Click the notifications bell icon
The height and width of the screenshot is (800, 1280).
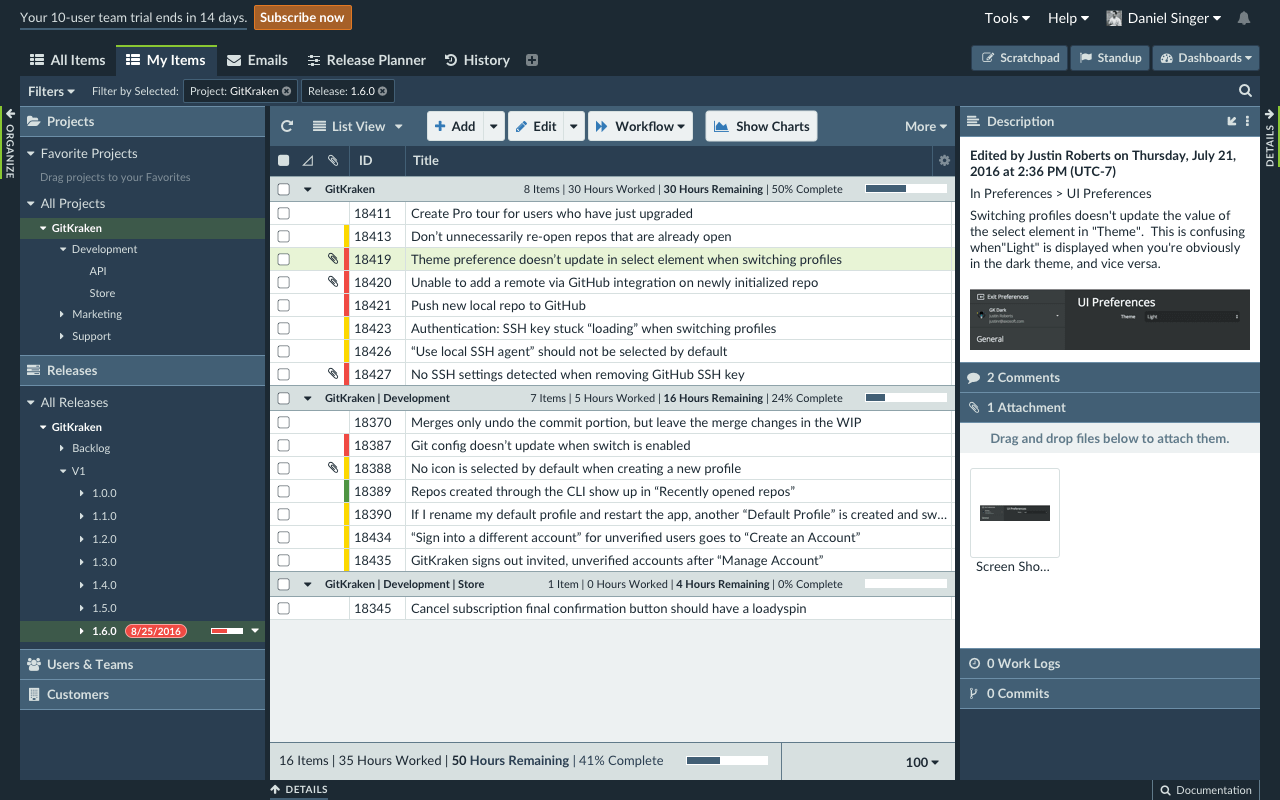pyautogui.click(x=1244, y=18)
